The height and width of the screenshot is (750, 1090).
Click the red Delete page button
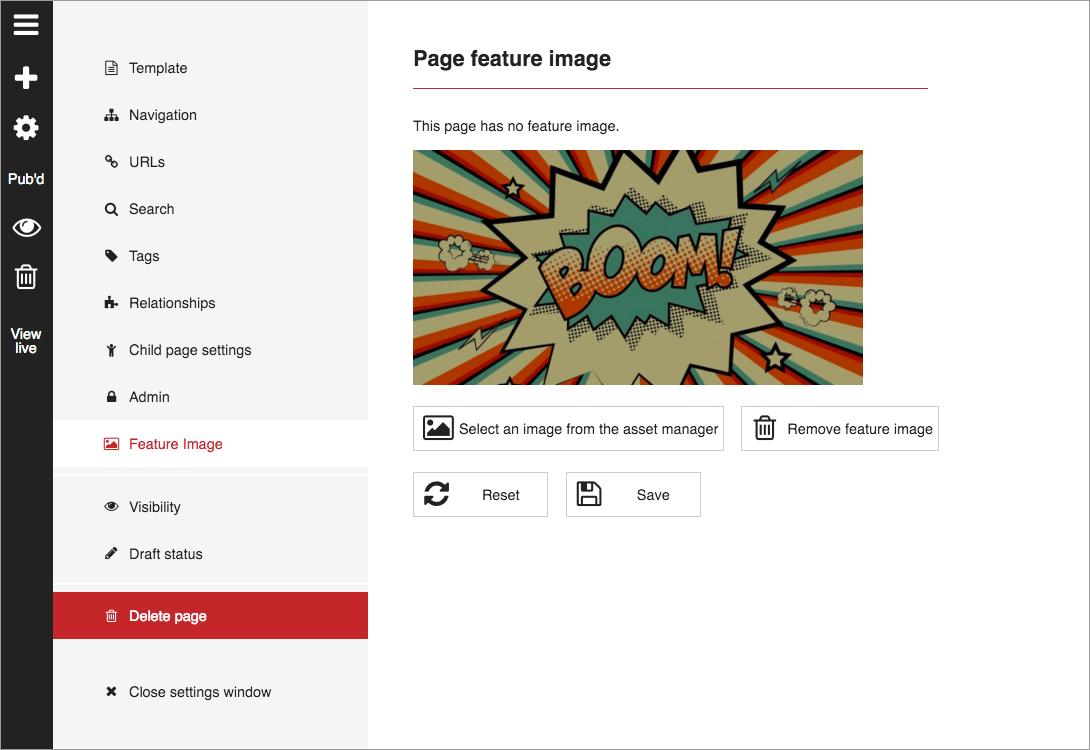tap(210, 616)
